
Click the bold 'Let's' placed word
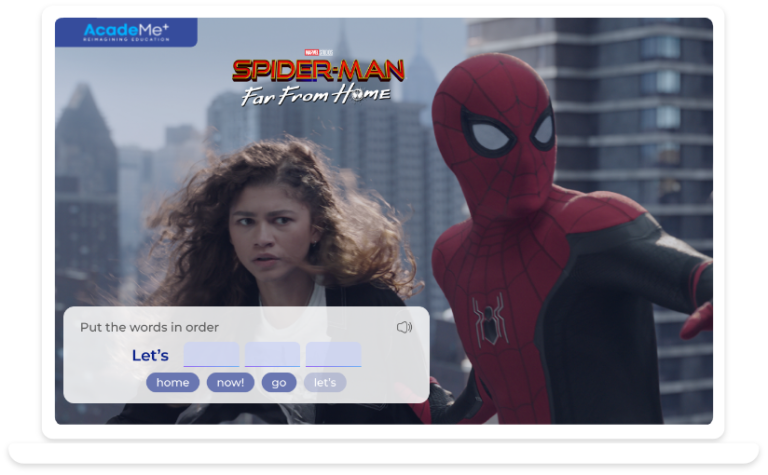[150, 356]
